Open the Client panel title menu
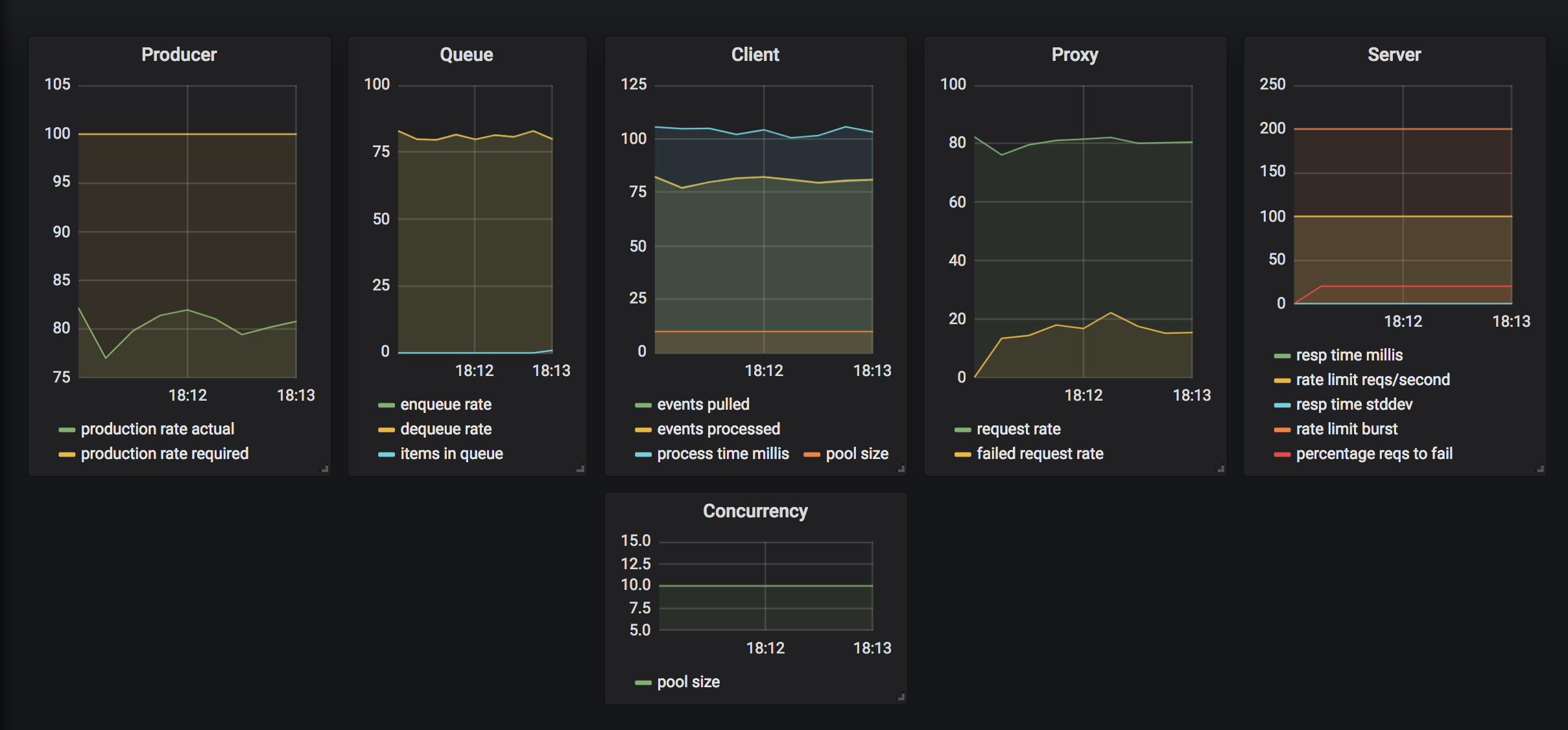The image size is (1568, 730). tap(755, 54)
